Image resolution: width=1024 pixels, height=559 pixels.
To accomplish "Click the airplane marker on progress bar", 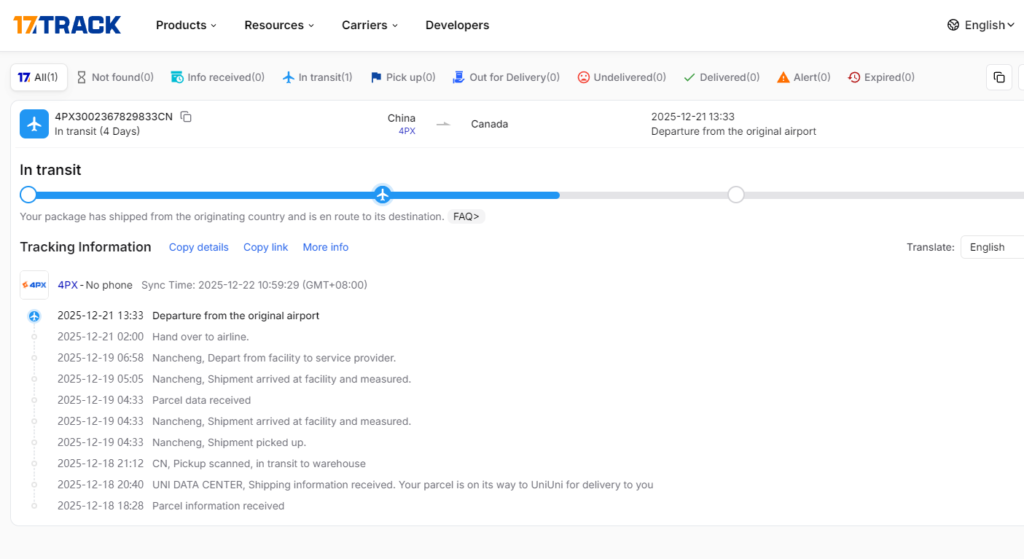I will point(383,194).
